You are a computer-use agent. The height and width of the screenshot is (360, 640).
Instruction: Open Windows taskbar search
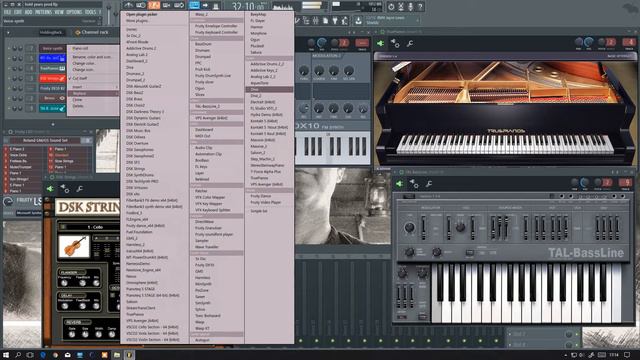(x=18, y=355)
